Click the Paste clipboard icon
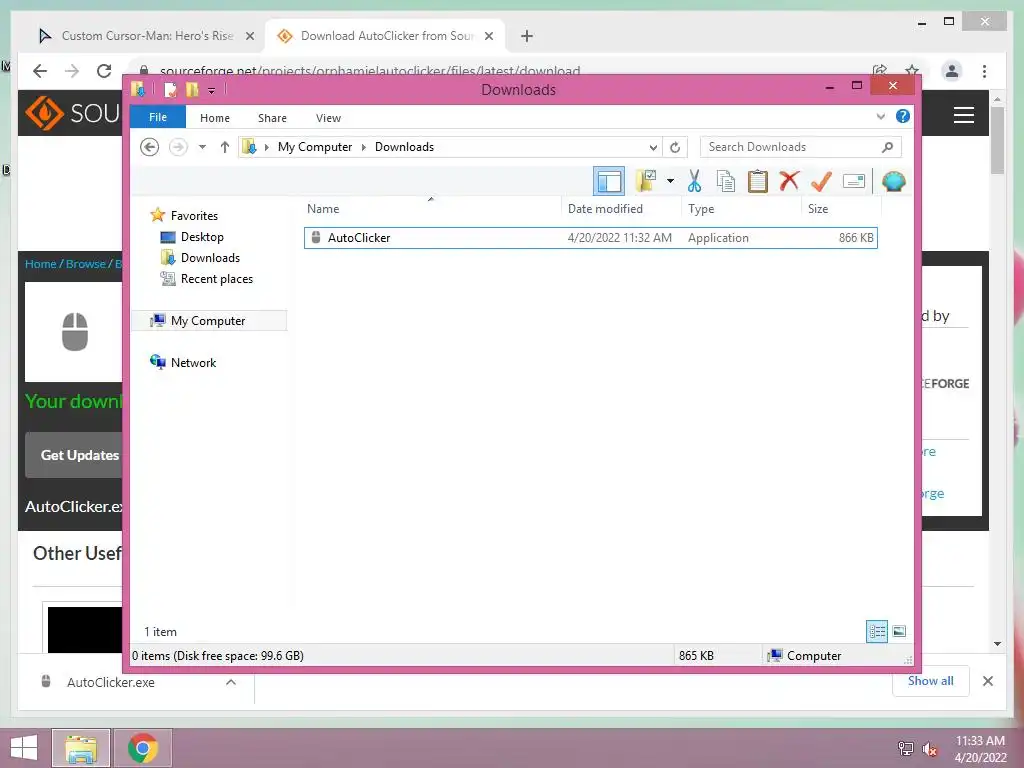The height and width of the screenshot is (768, 1024). [x=758, y=181]
